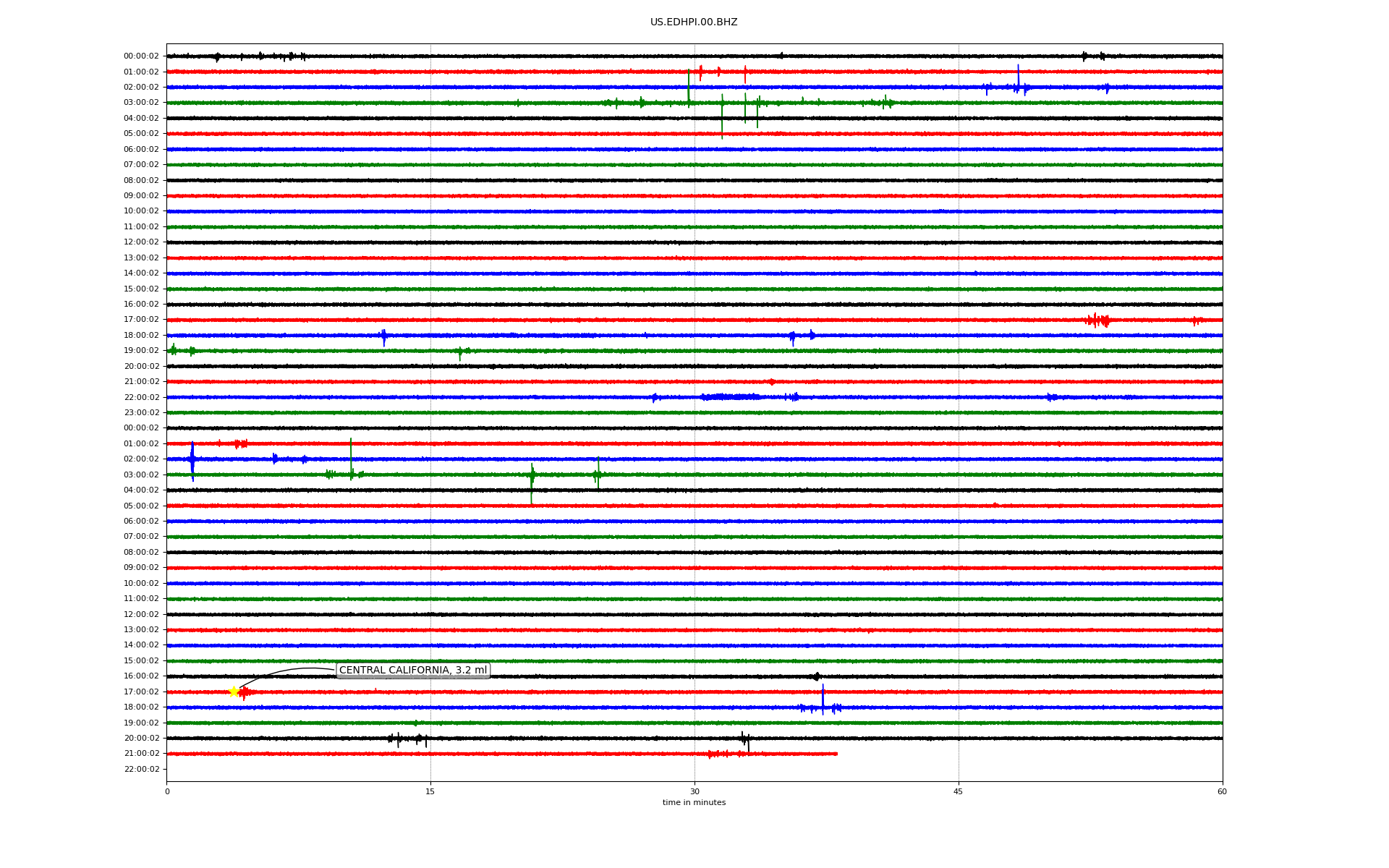Image resolution: width=1389 pixels, height=868 pixels.
Task: Click the black signal cluster on the lower 20:00:02 trace near minute 13
Action: [x=398, y=739]
